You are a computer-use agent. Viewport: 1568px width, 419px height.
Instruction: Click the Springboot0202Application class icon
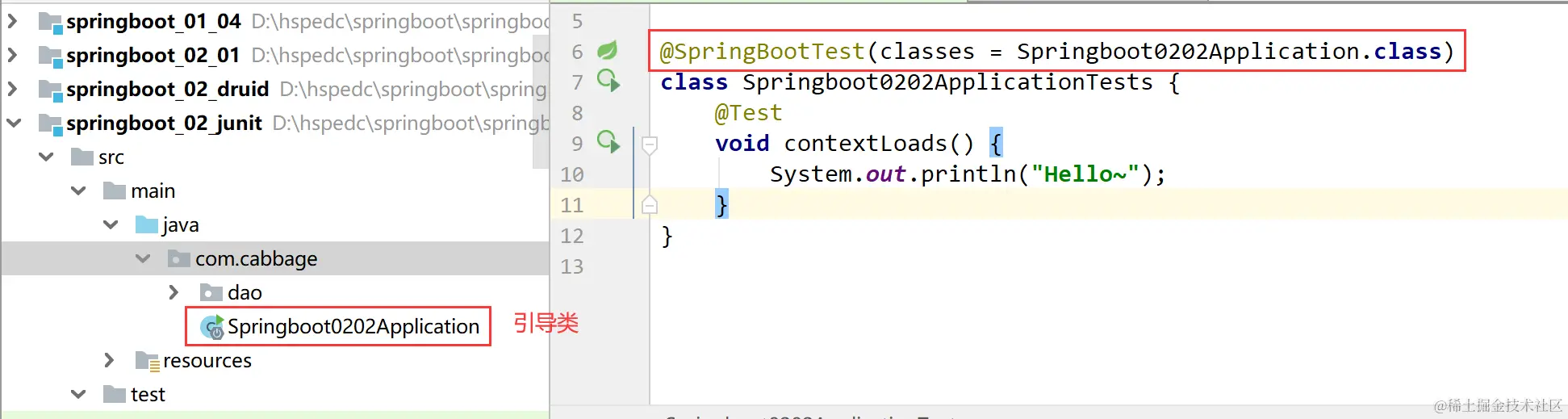click(x=212, y=327)
